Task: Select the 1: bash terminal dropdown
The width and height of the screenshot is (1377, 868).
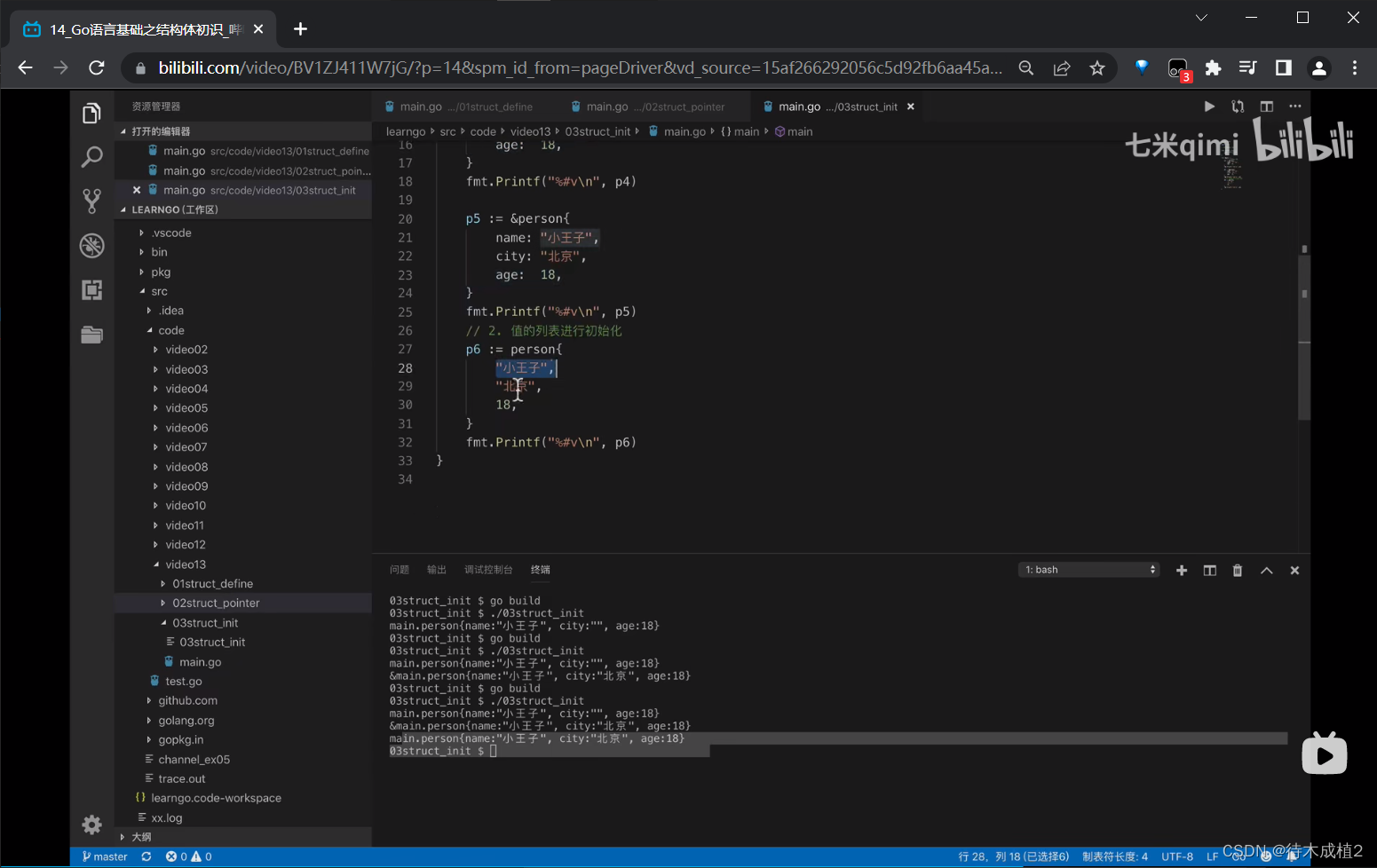Action: coord(1089,570)
